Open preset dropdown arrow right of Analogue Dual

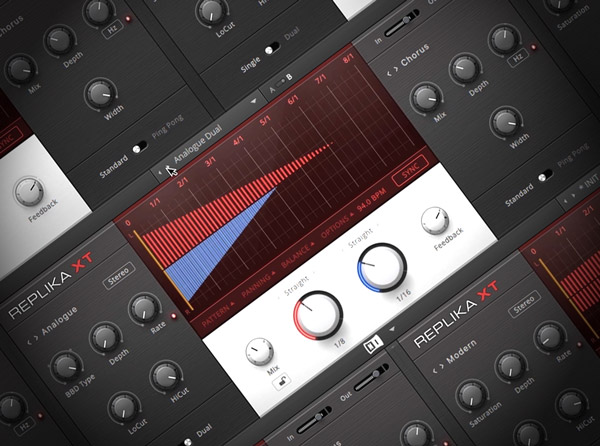[253, 102]
